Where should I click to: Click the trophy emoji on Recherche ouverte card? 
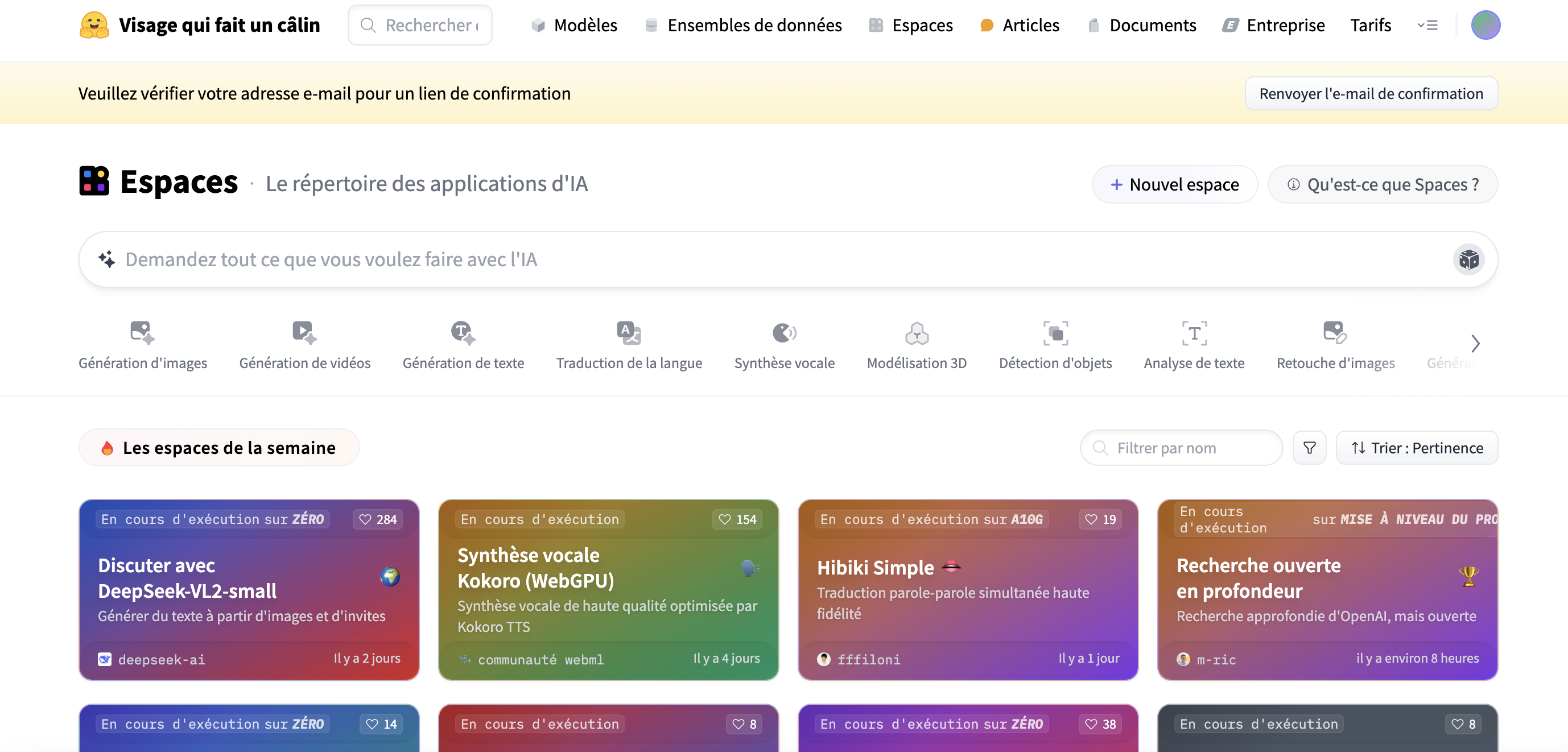point(1468,576)
